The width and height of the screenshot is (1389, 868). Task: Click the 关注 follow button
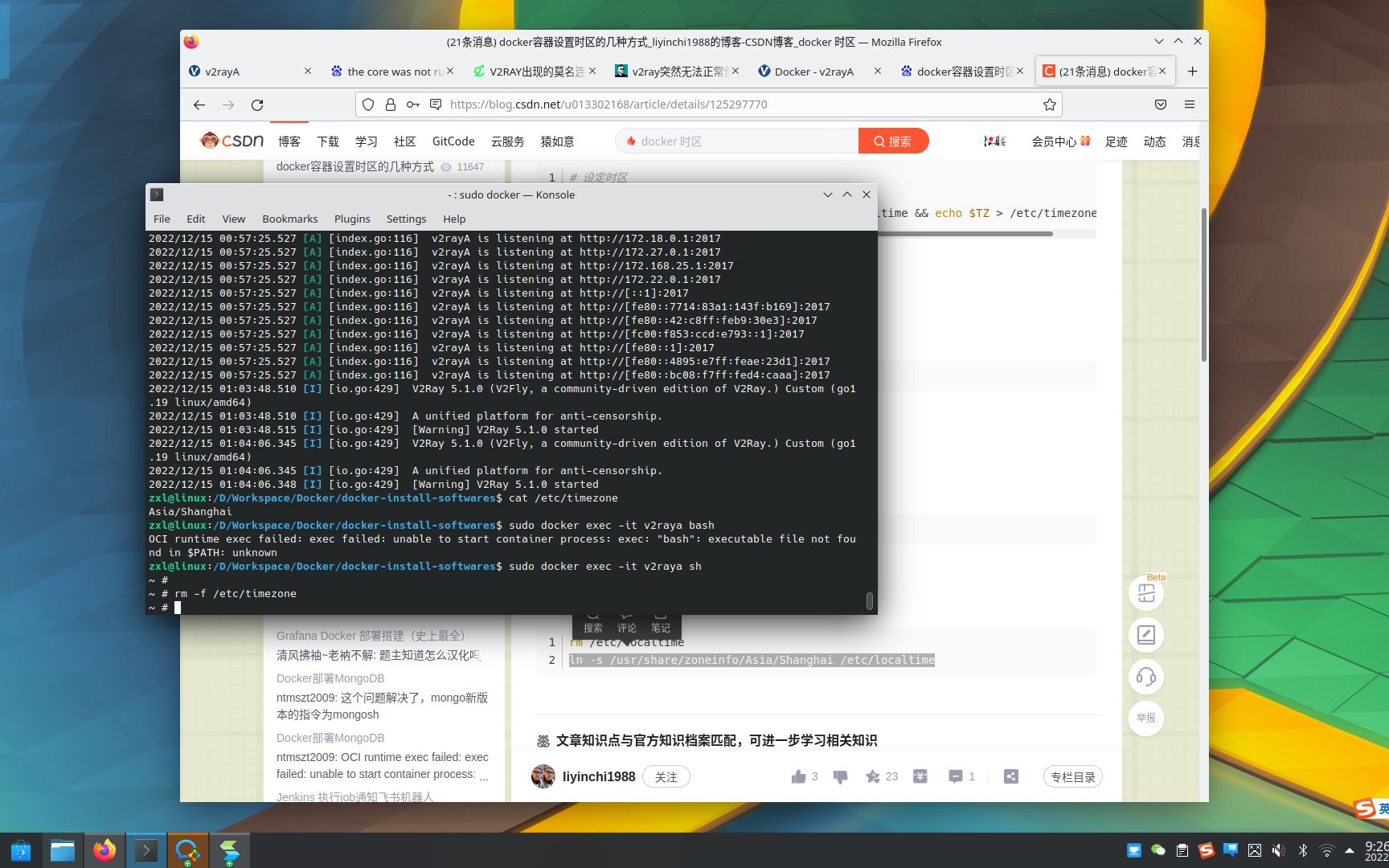tap(666, 776)
